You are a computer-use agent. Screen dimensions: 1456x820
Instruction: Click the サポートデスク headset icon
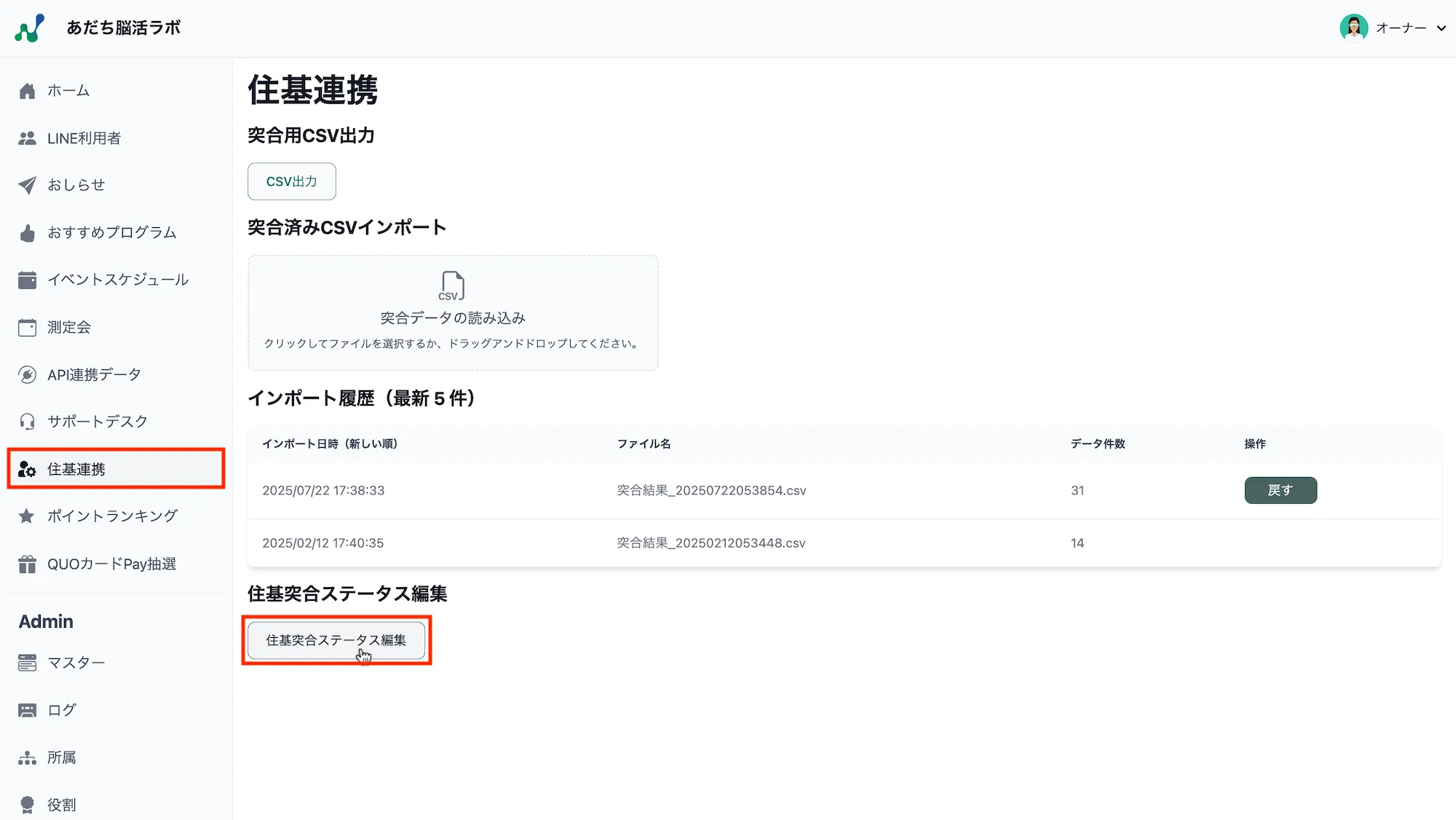point(27,422)
